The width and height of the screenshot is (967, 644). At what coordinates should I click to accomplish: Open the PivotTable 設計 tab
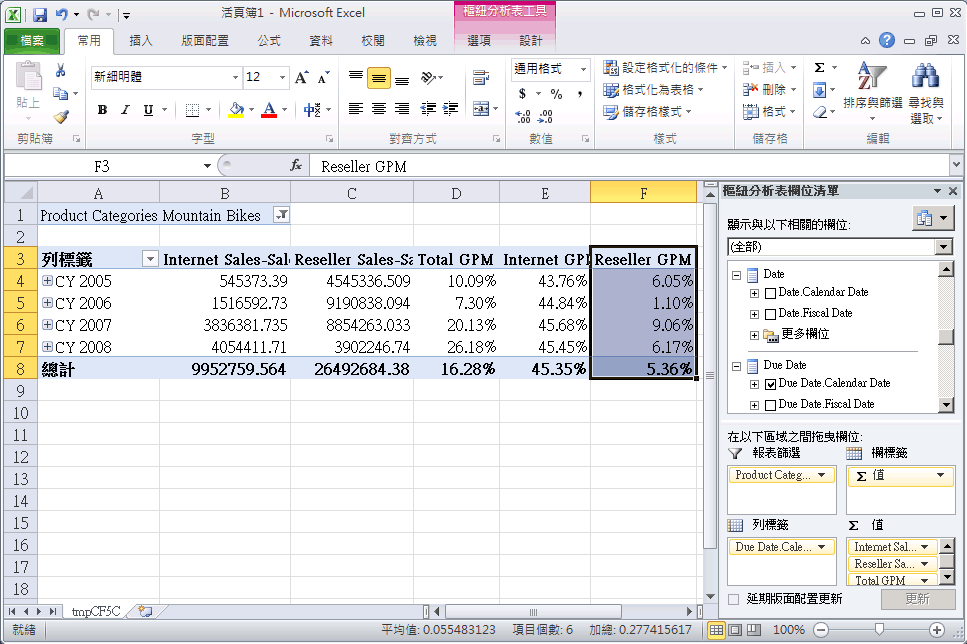click(530, 41)
